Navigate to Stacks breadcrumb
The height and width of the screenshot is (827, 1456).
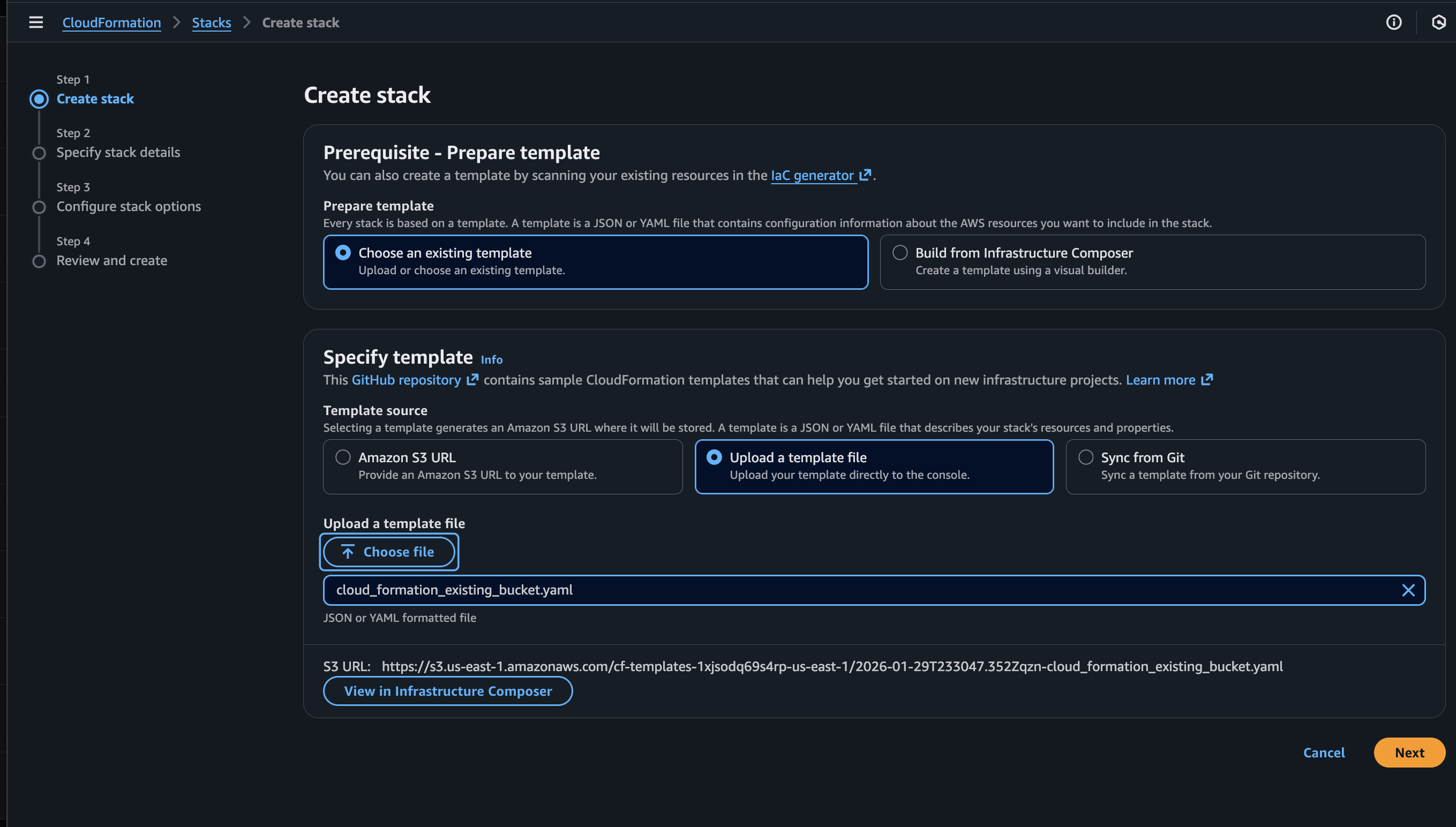pyautogui.click(x=211, y=22)
